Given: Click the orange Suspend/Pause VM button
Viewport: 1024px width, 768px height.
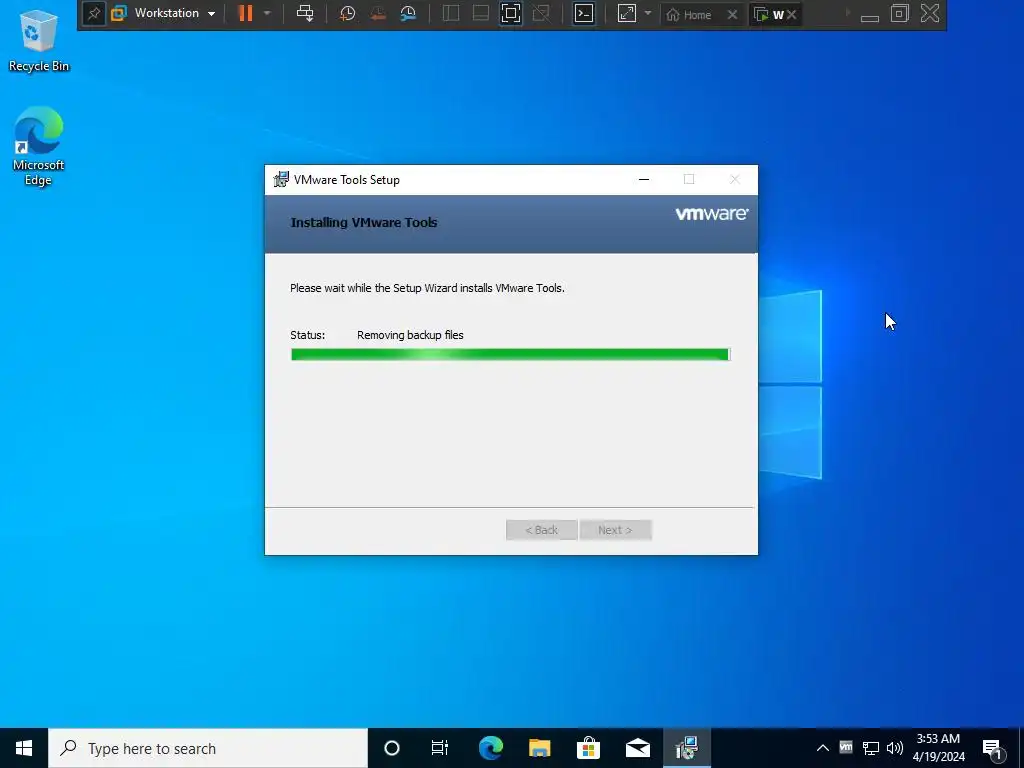Looking at the screenshot, I should pyautogui.click(x=246, y=13).
